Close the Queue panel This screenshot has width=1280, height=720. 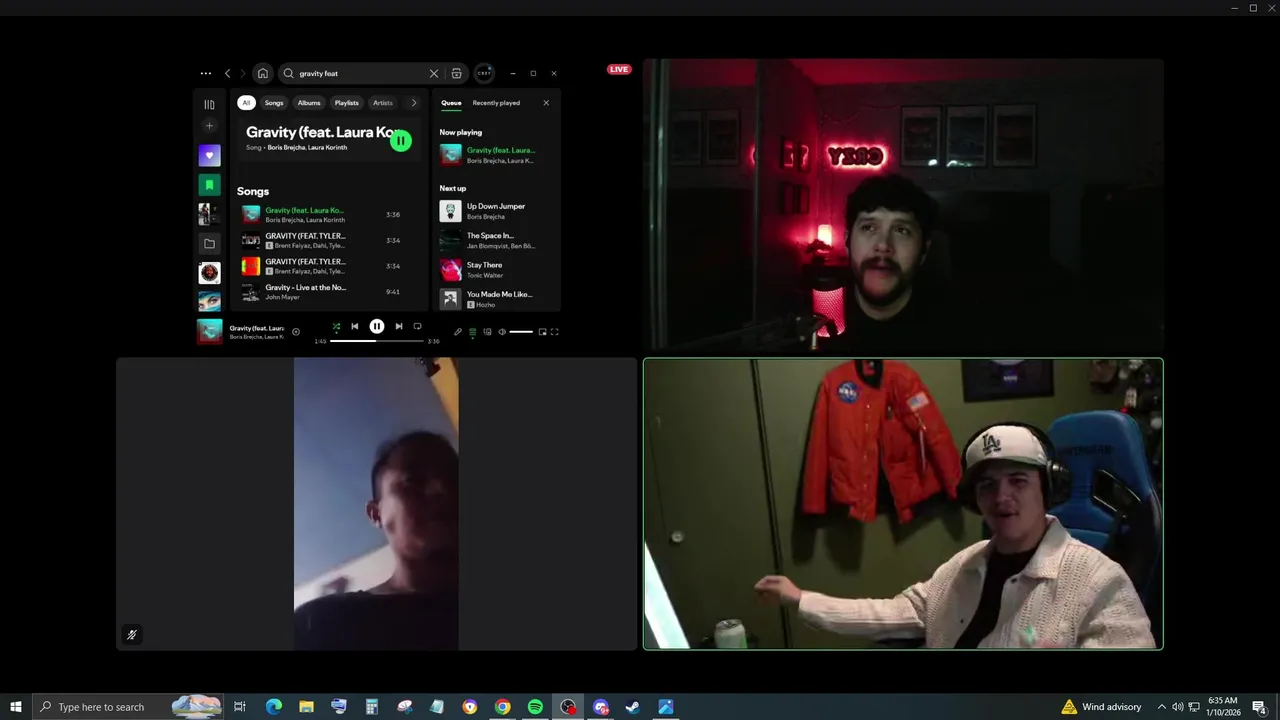(546, 103)
